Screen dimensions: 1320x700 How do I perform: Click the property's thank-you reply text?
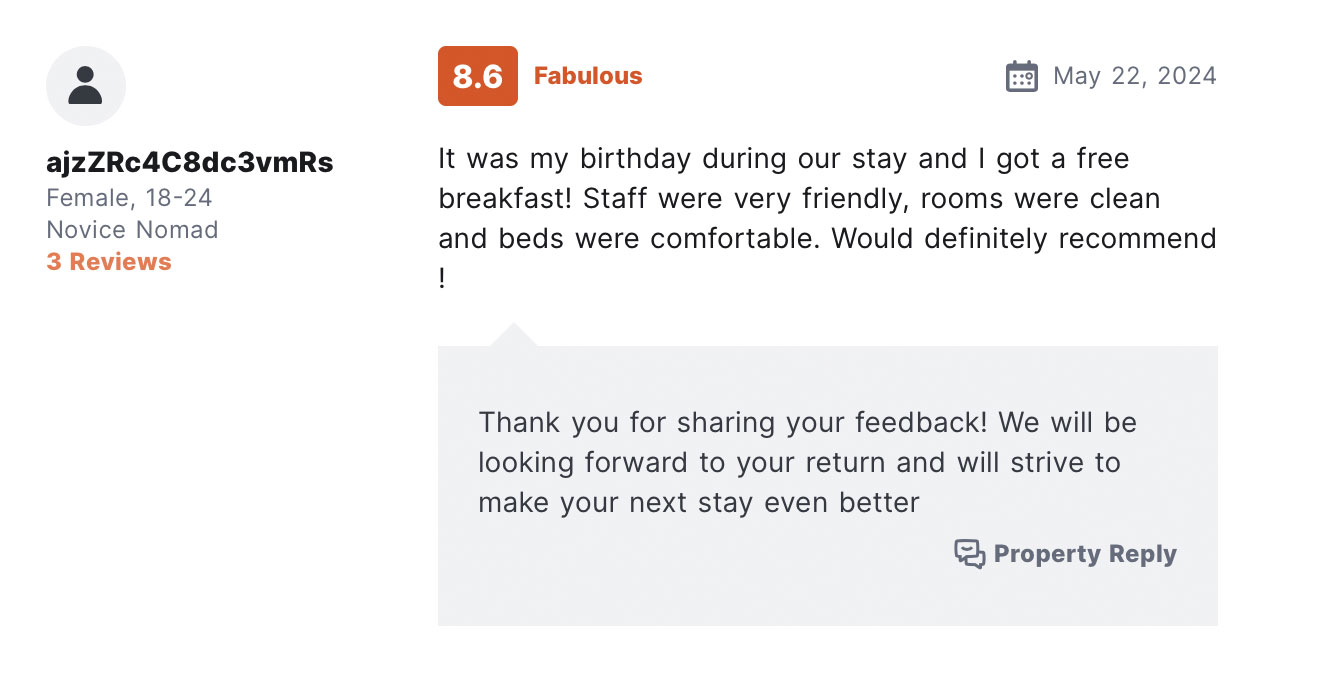pos(807,462)
